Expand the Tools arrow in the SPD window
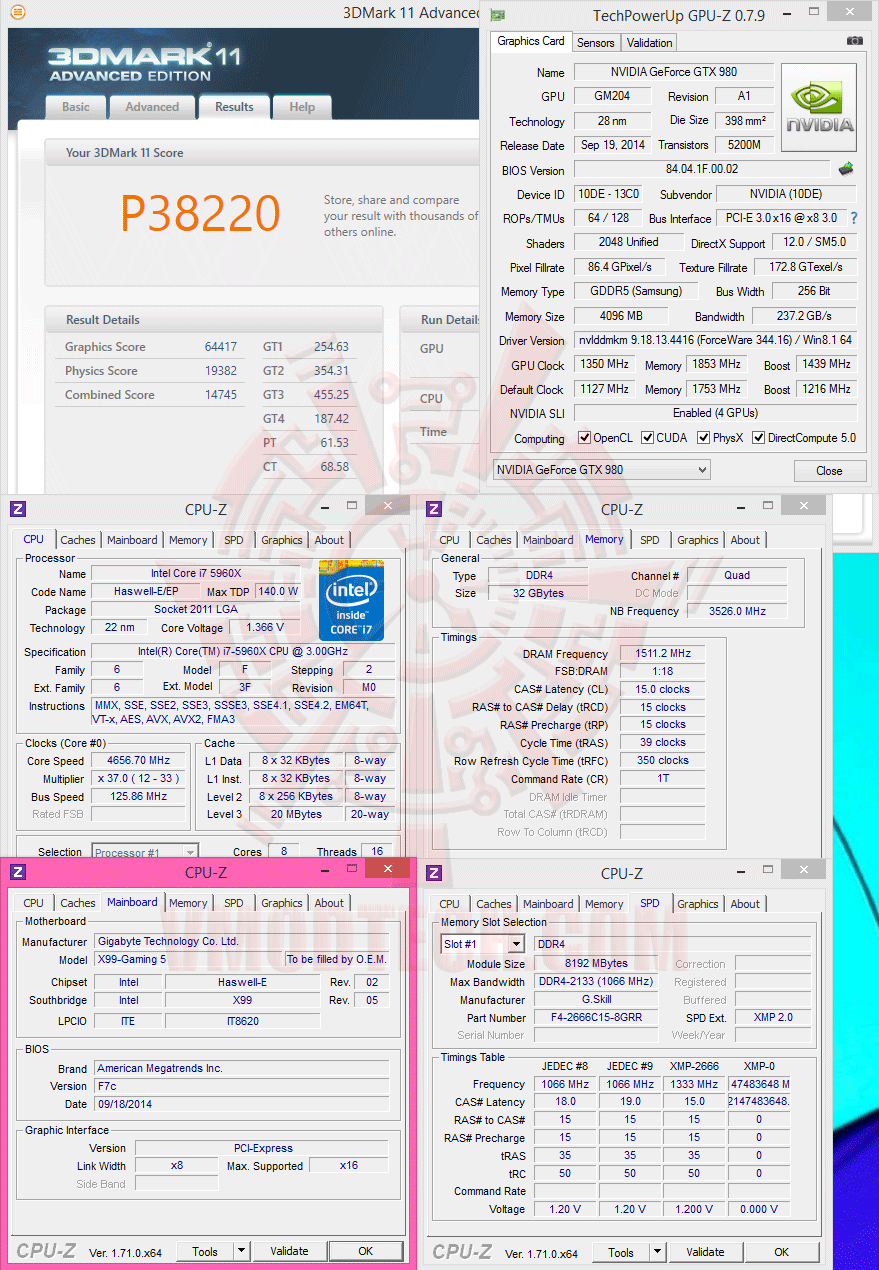 click(657, 1252)
